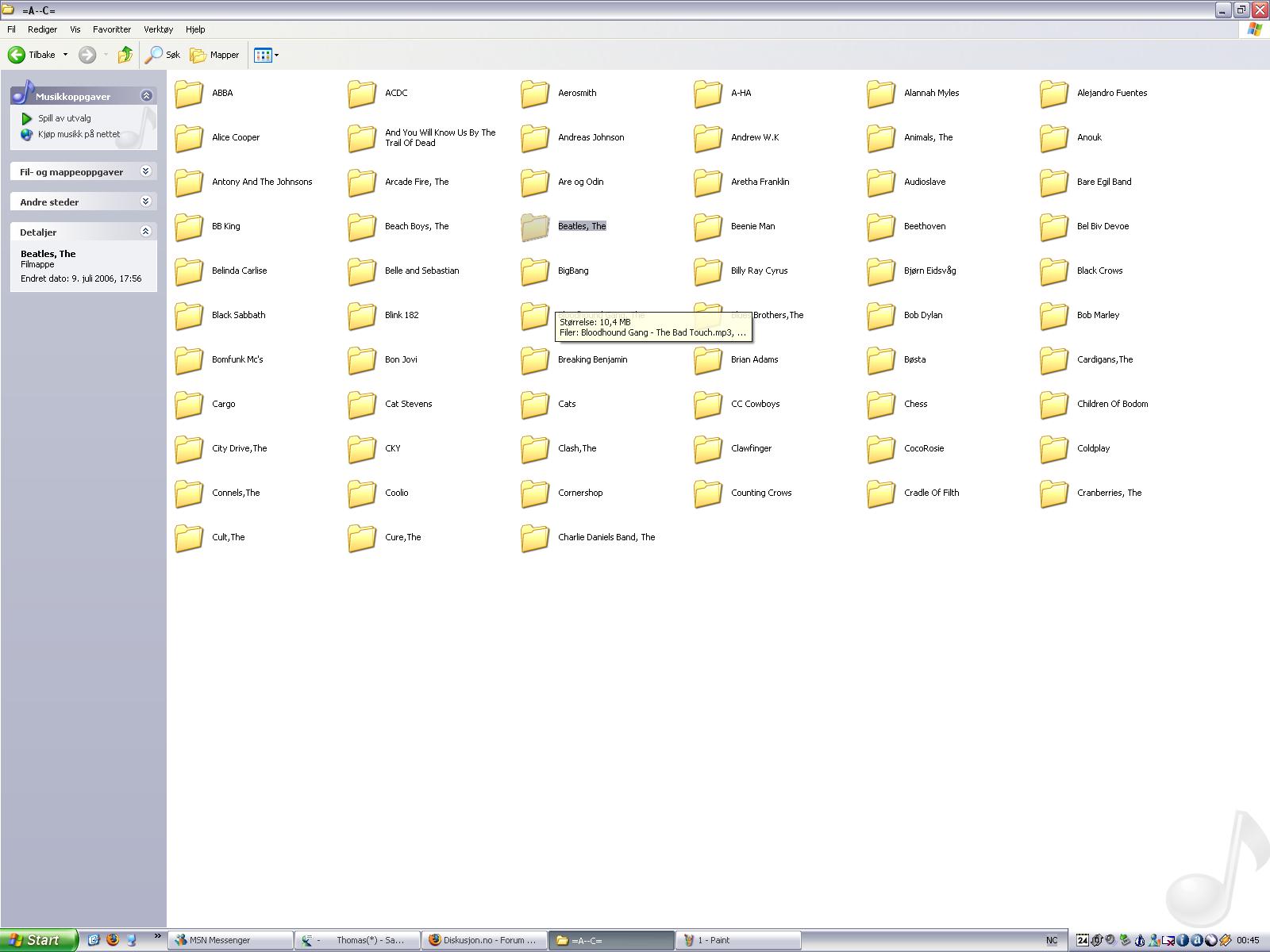Switch to Diskusjon.no Forum taskbar button
Image resolution: width=1270 pixels, height=952 pixels.
[484, 940]
